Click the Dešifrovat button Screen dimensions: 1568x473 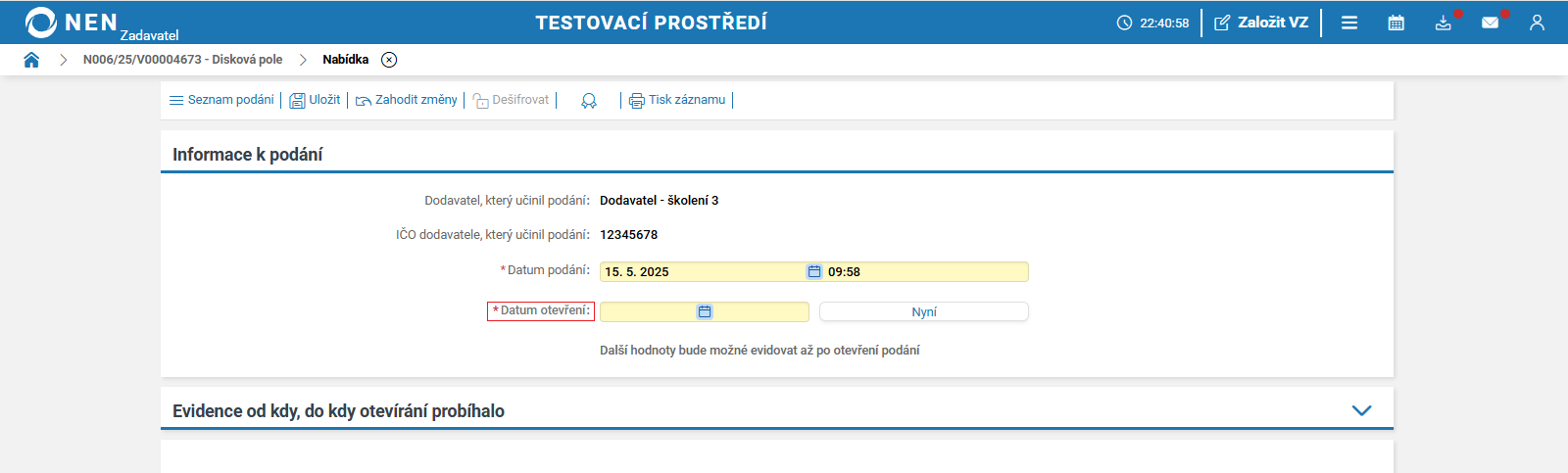pyautogui.click(x=511, y=100)
